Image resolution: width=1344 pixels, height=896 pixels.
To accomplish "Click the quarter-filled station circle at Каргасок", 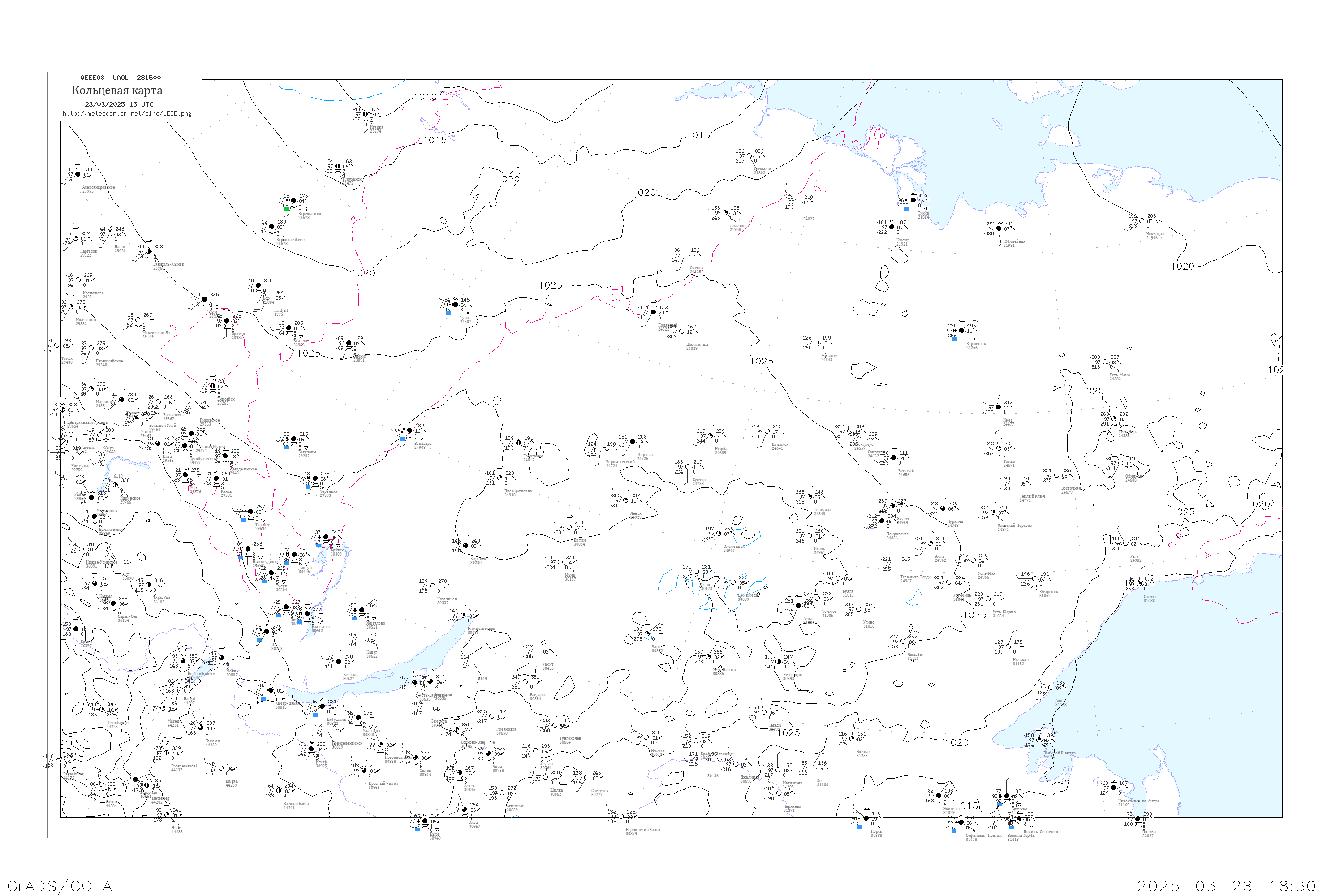I will tap(75, 238).
